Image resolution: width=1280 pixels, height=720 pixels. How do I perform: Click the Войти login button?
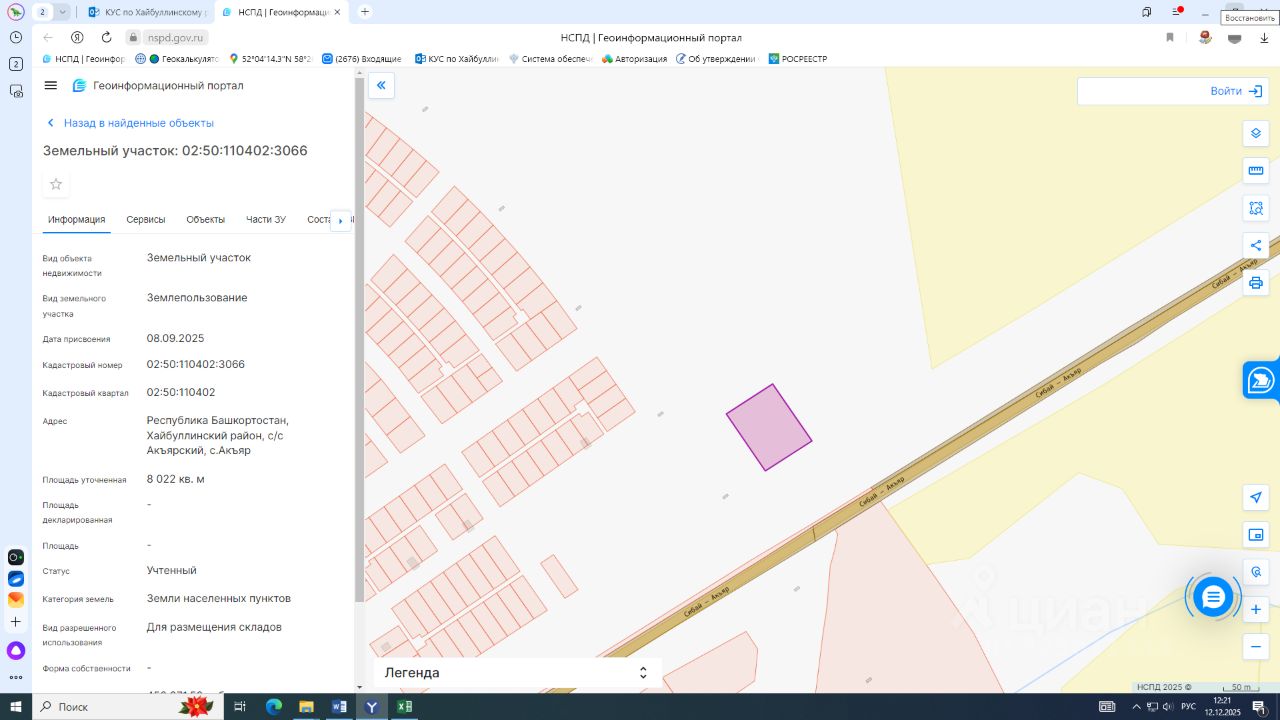tap(1236, 91)
